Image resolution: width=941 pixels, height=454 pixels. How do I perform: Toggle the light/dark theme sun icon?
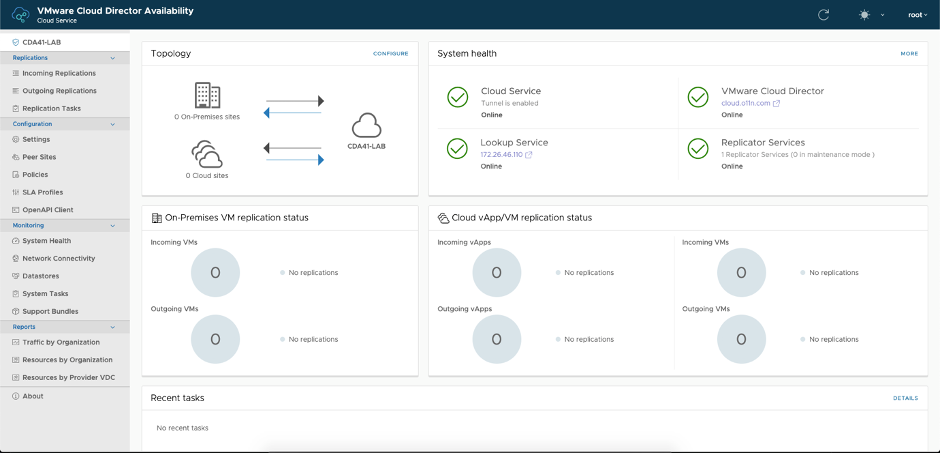click(x=863, y=15)
